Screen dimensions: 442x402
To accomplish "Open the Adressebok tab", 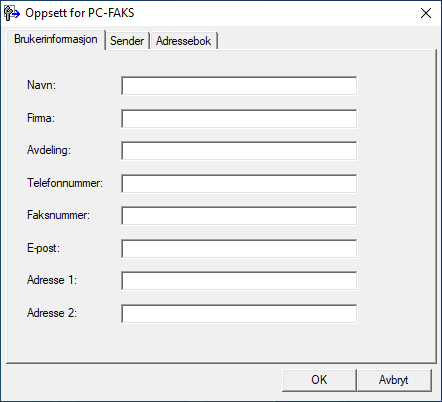I will pyautogui.click(x=183, y=41).
